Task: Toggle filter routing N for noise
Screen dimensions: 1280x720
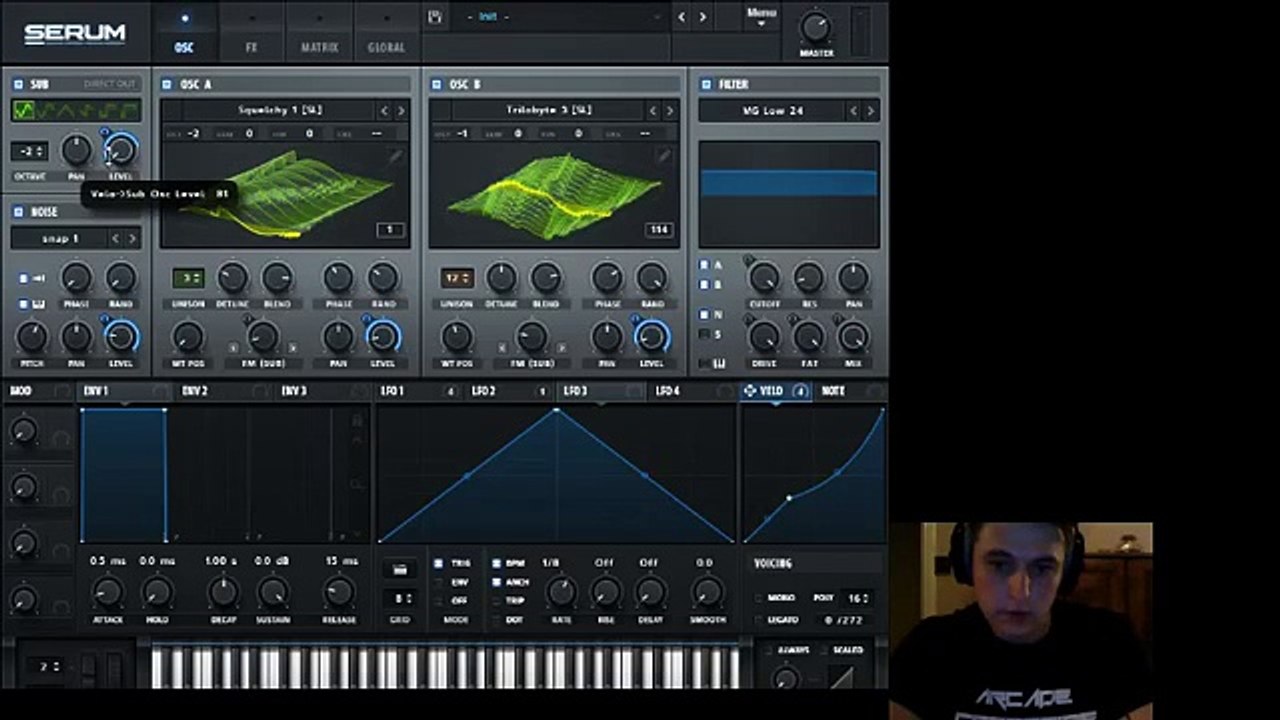Action: [704, 314]
